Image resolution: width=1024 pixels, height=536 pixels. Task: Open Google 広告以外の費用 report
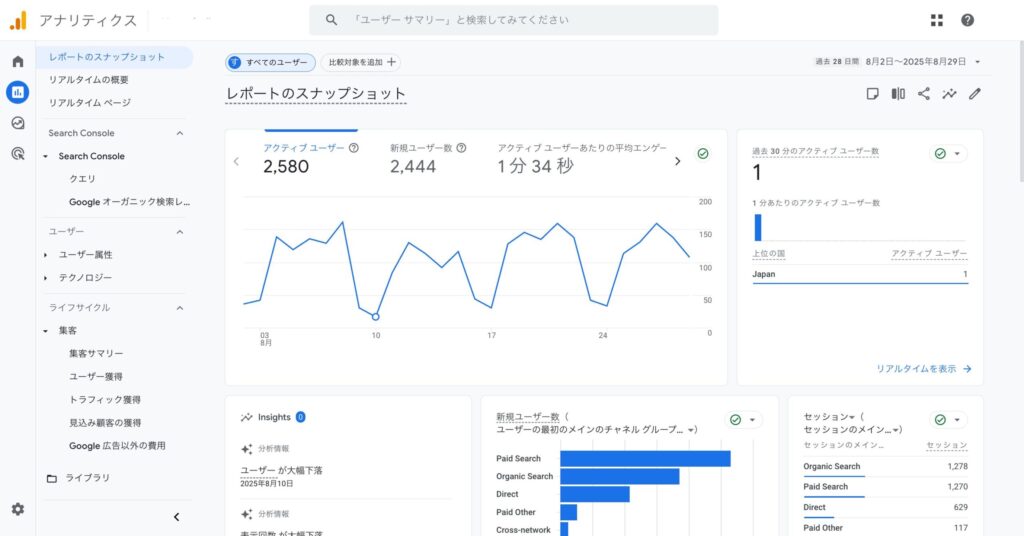(x=117, y=445)
